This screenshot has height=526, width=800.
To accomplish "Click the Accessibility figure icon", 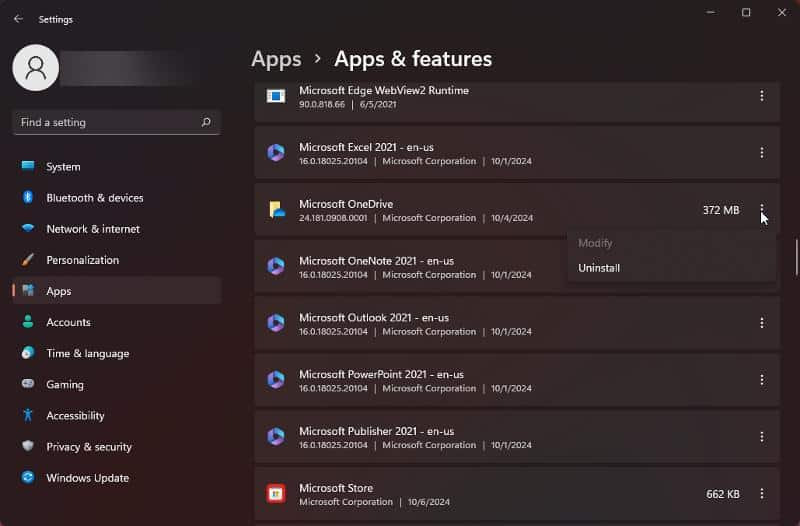I will (28, 415).
